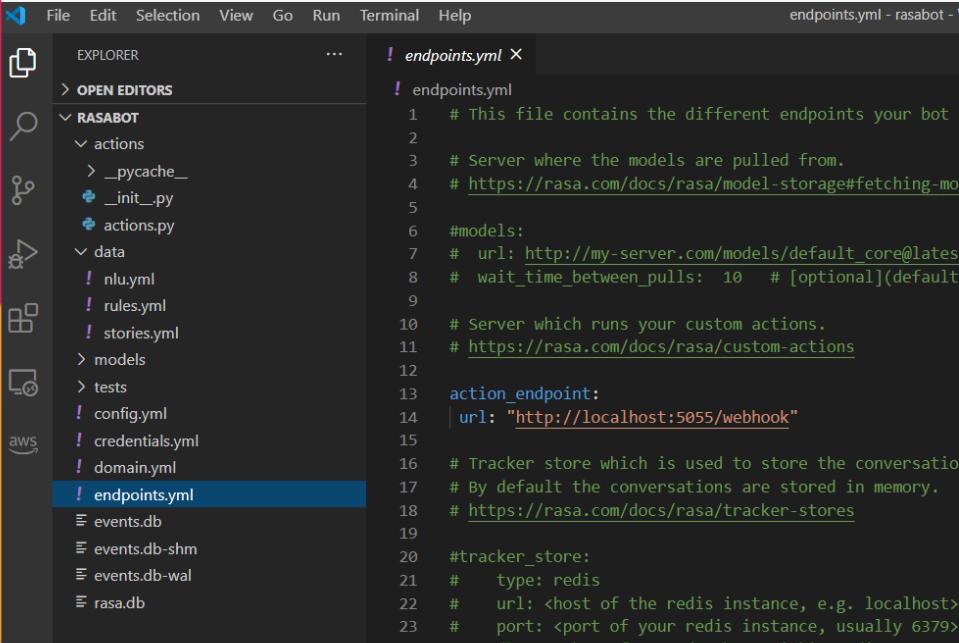Open the Remote Explorer view icon
The height and width of the screenshot is (643, 959).
(23, 383)
